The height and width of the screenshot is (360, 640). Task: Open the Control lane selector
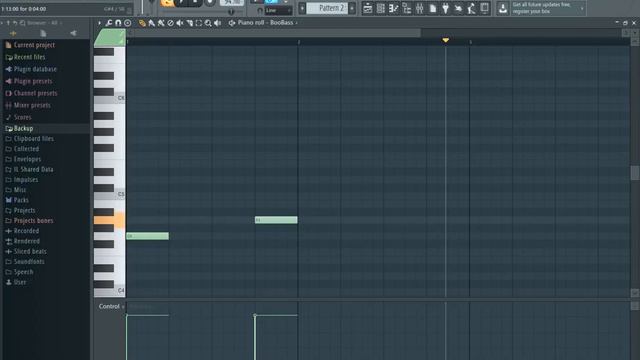coord(111,307)
